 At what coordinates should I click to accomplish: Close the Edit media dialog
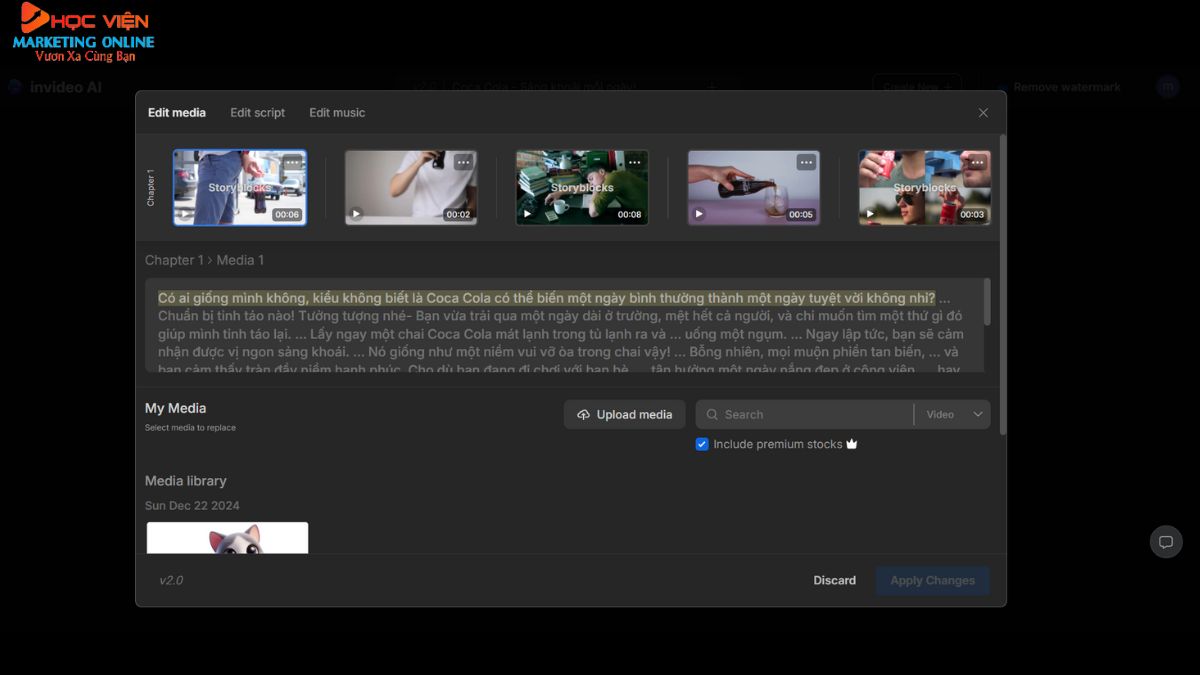pos(983,113)
